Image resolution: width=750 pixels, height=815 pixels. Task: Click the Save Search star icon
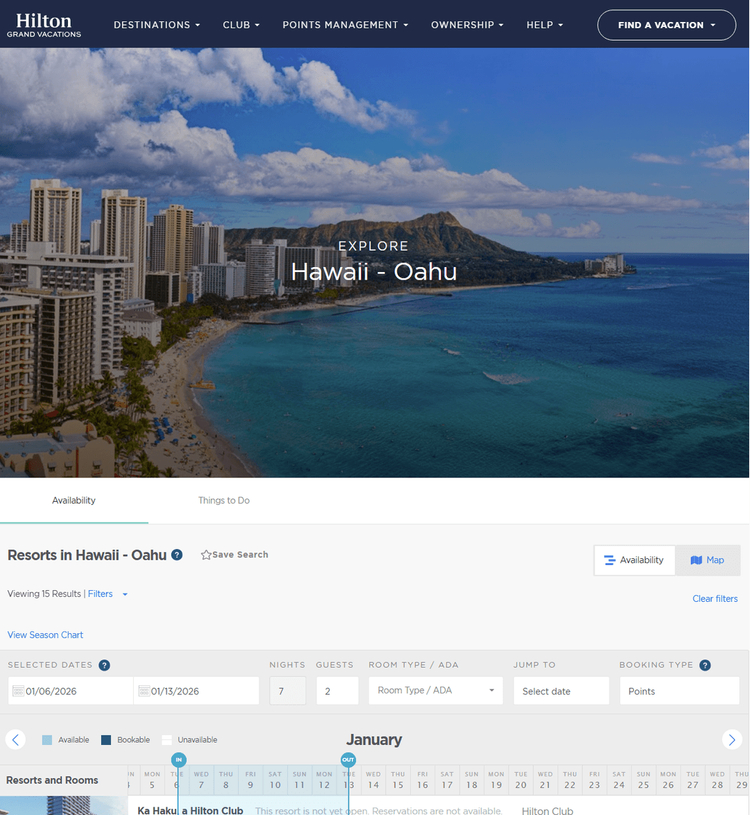[x=206, y=555]
